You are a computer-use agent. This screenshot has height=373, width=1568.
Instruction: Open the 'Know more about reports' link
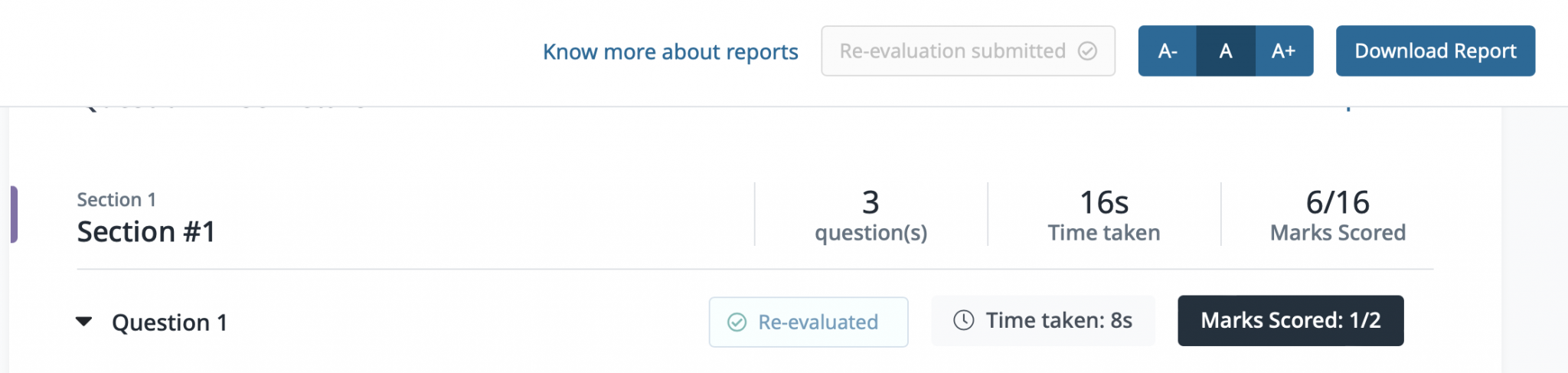point(670,51)
